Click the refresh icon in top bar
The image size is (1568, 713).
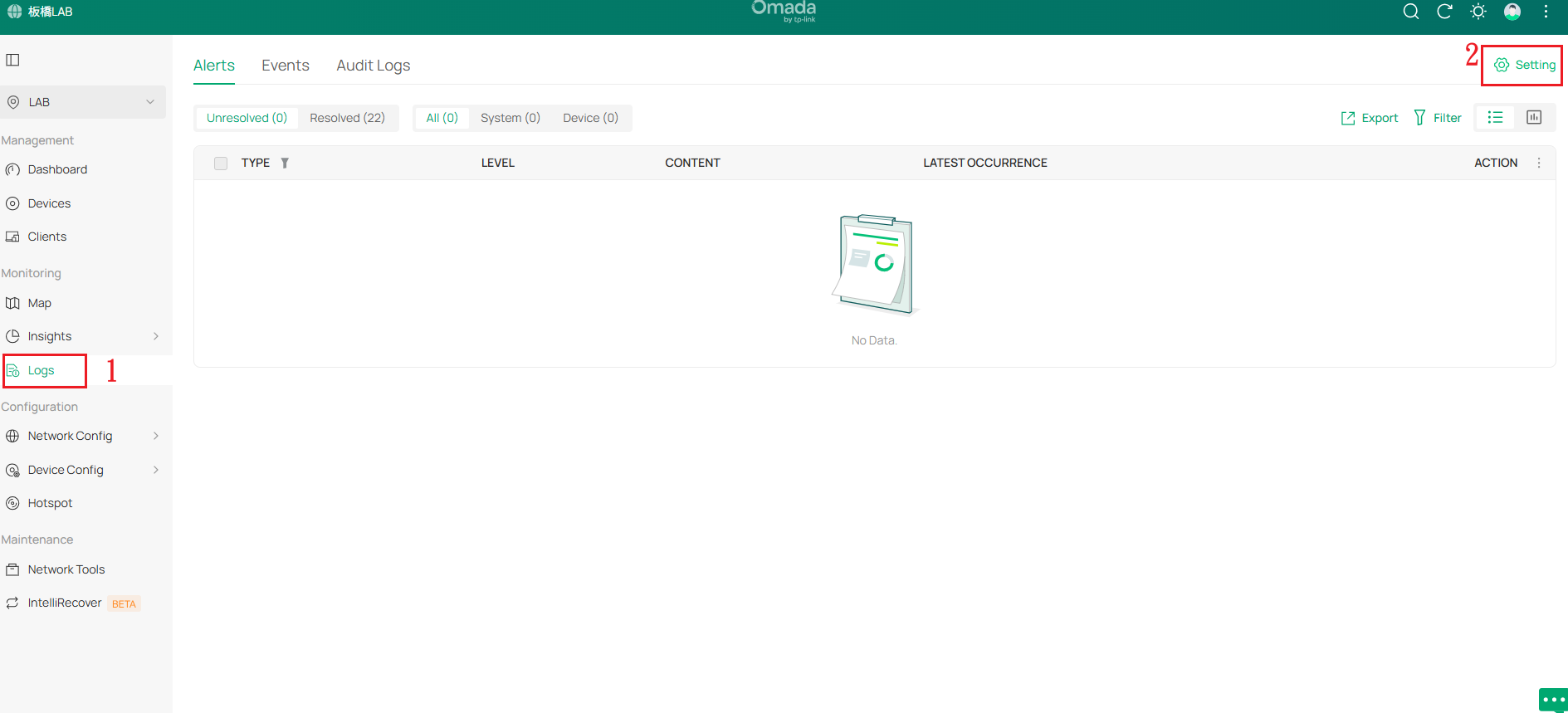[1444, 12]
